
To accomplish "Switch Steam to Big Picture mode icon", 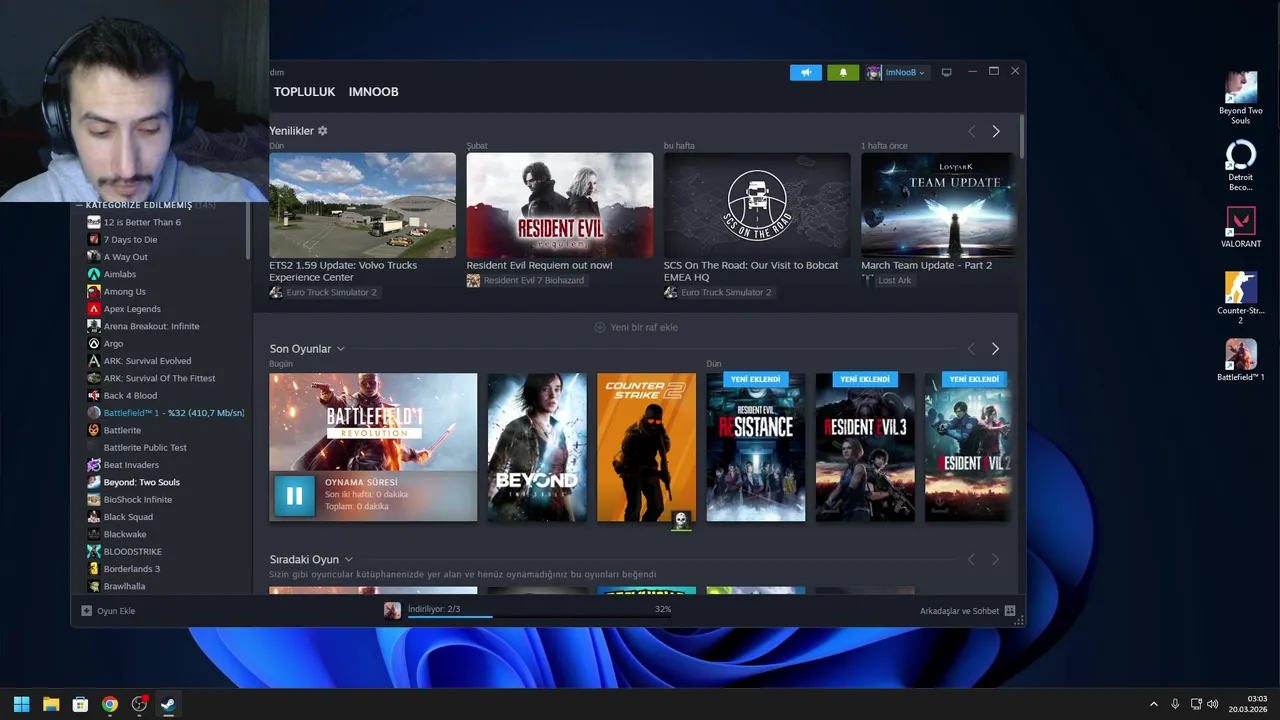I will point(946,72).
